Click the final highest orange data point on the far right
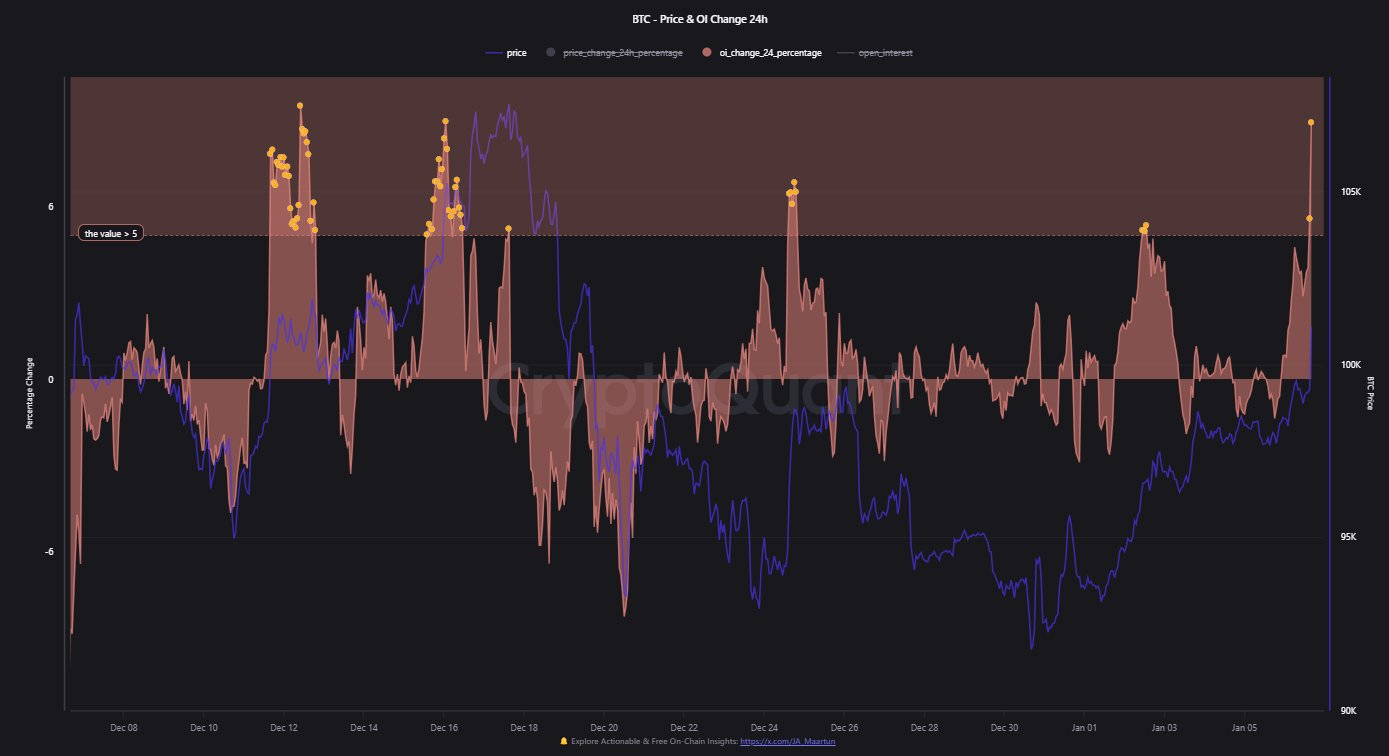 (x=1311, y=123)
